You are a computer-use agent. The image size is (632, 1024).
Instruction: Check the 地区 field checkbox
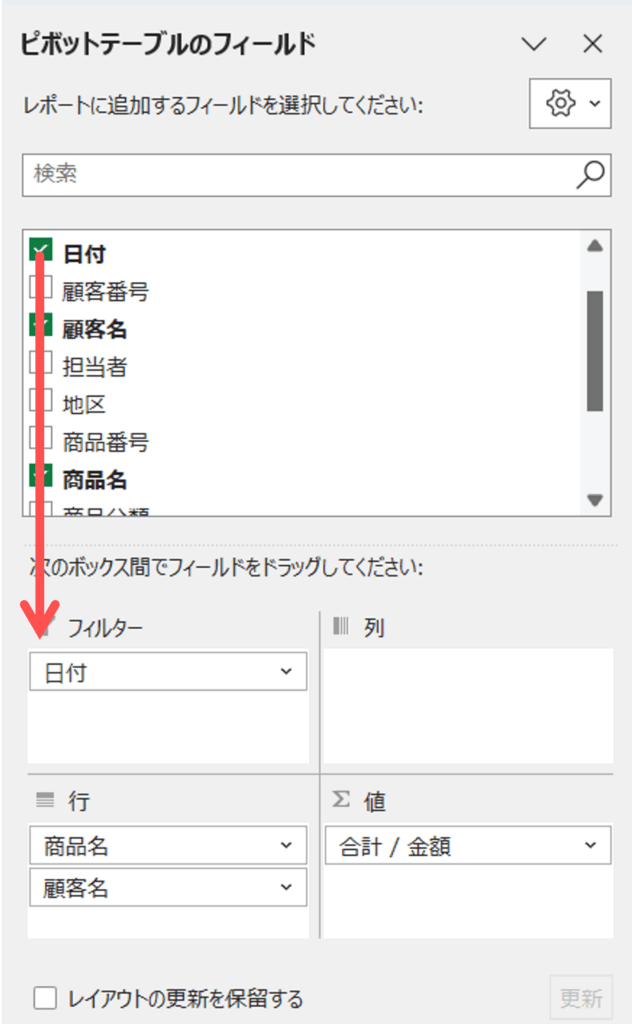pyautogui.click(x=42, y=402)
